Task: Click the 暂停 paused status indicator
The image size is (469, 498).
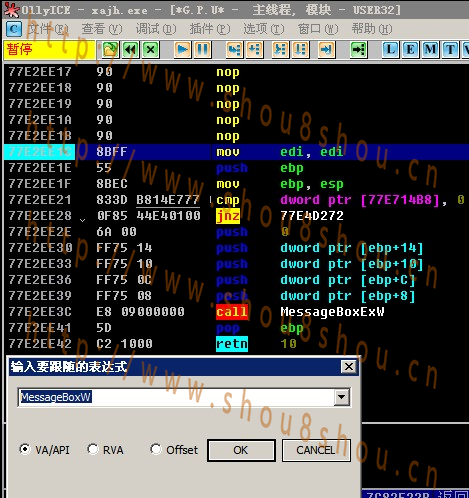Action: pos(49,50)
